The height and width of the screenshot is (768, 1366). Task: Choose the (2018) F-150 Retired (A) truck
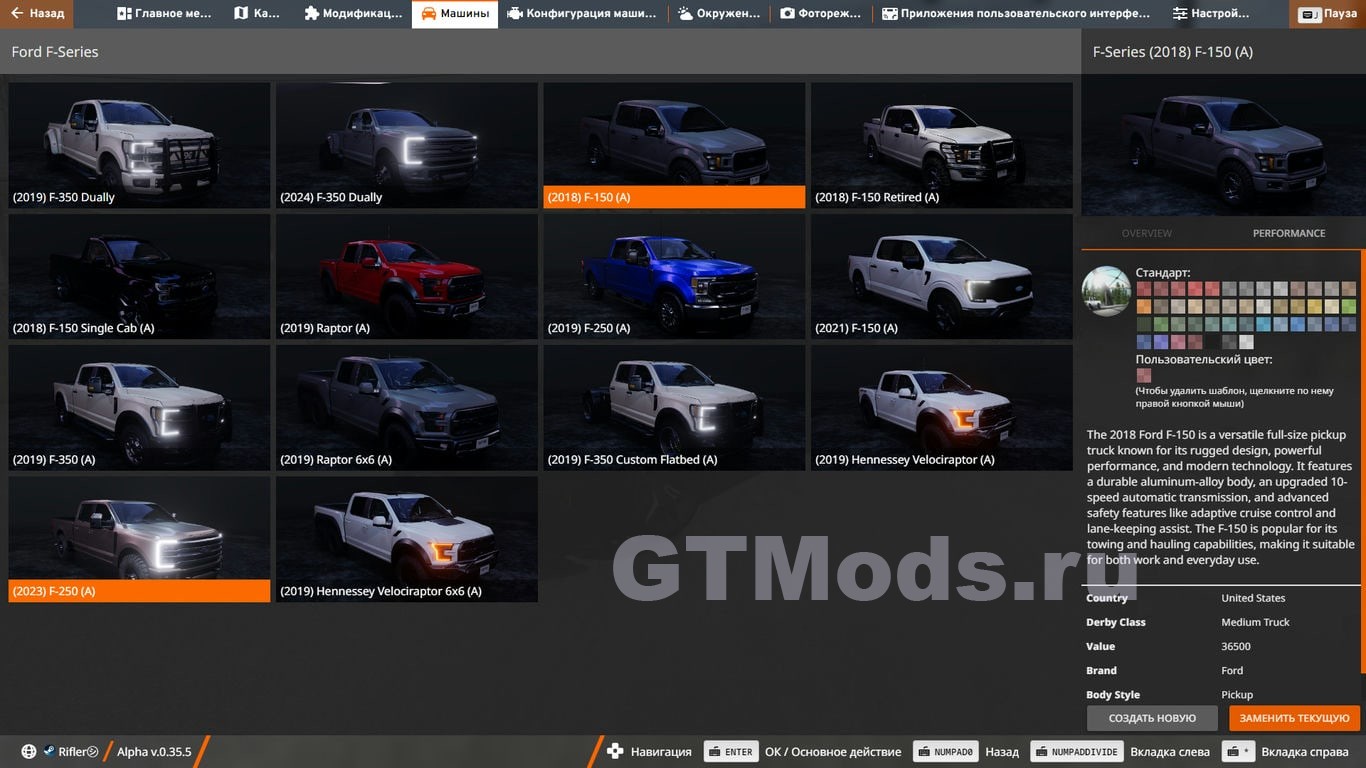pos(942,145)
